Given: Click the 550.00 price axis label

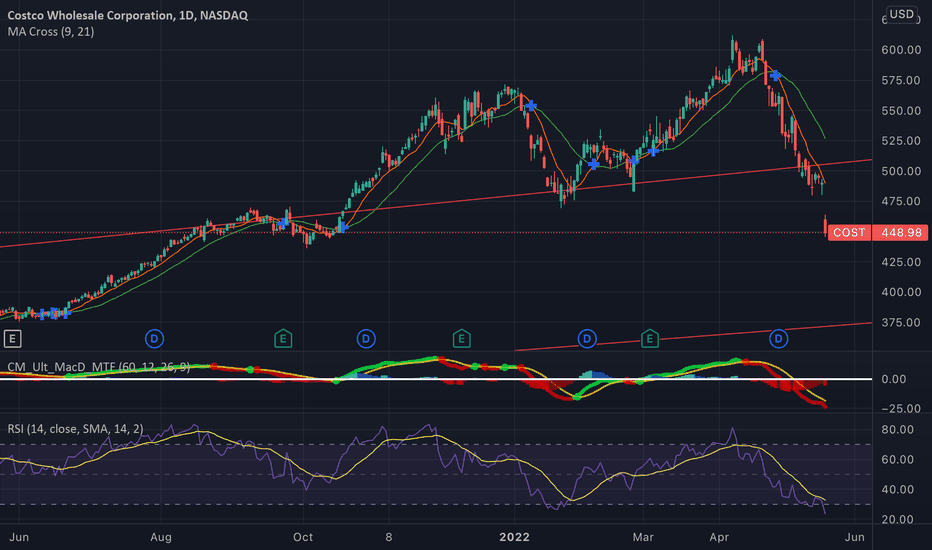Looking at the screenshot, I should pyautogui.click(x=901, y=111).
